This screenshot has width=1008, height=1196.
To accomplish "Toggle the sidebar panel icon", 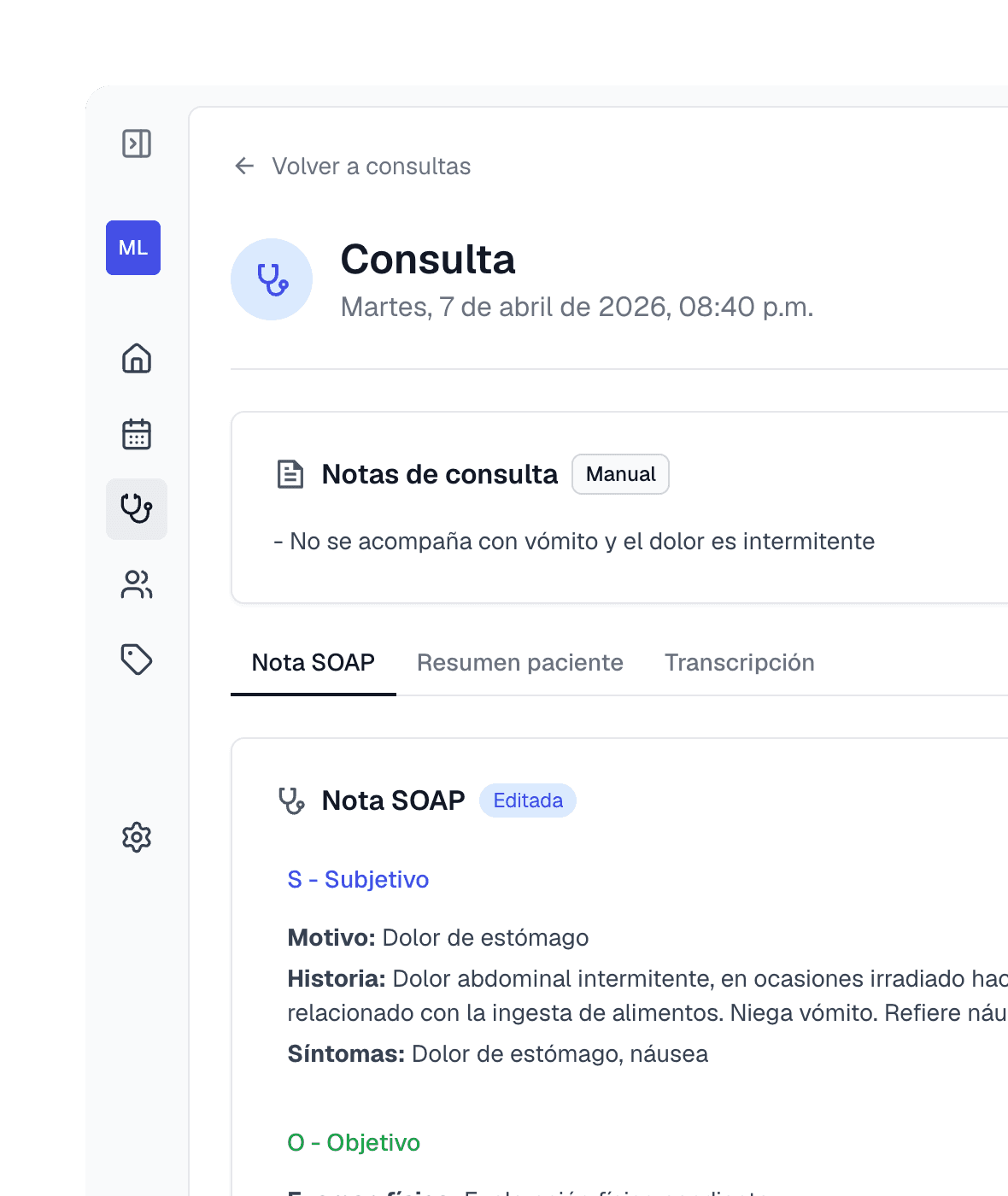I will [137, 144].
